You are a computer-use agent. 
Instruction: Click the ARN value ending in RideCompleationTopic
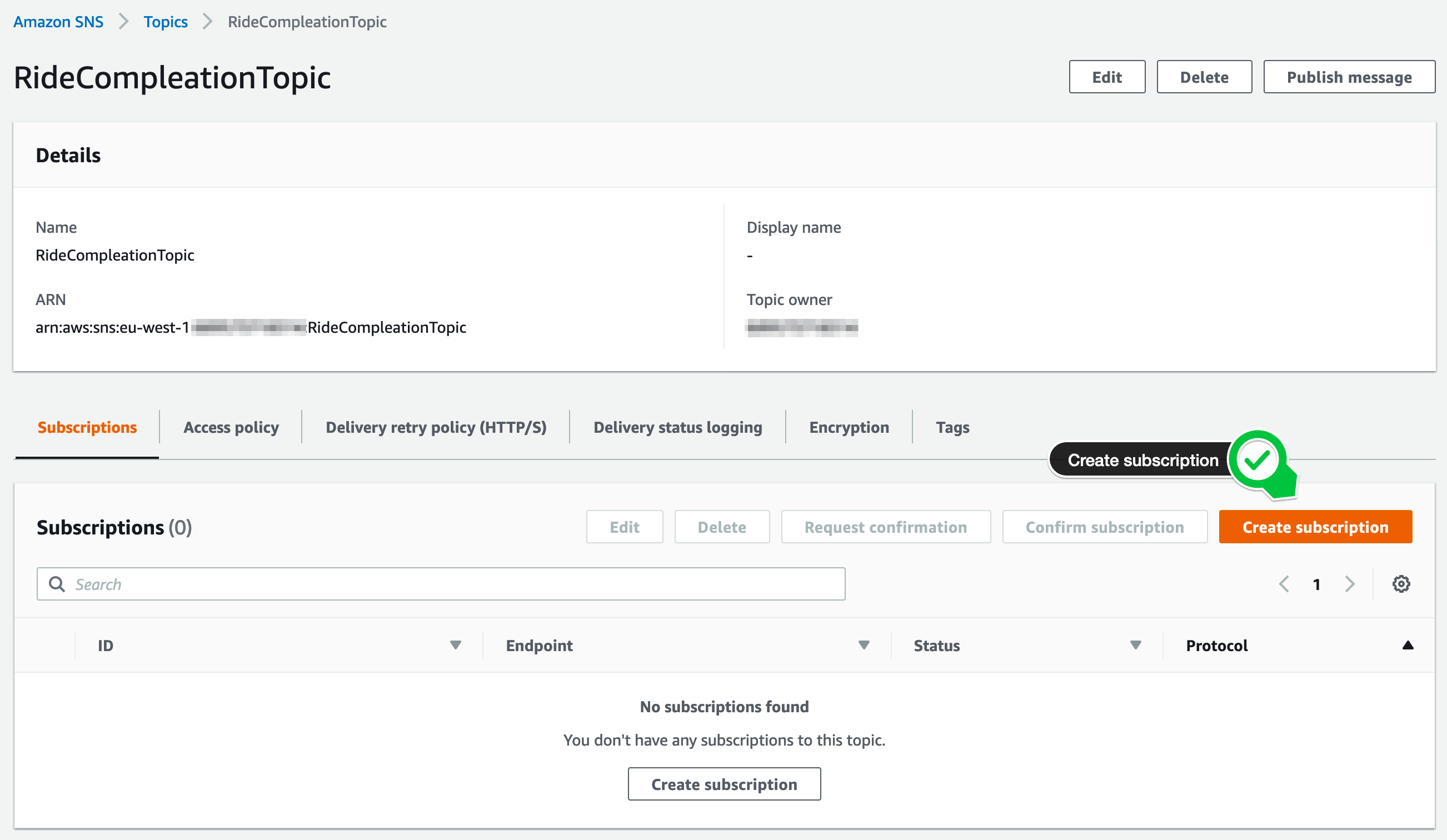(251, 327)
